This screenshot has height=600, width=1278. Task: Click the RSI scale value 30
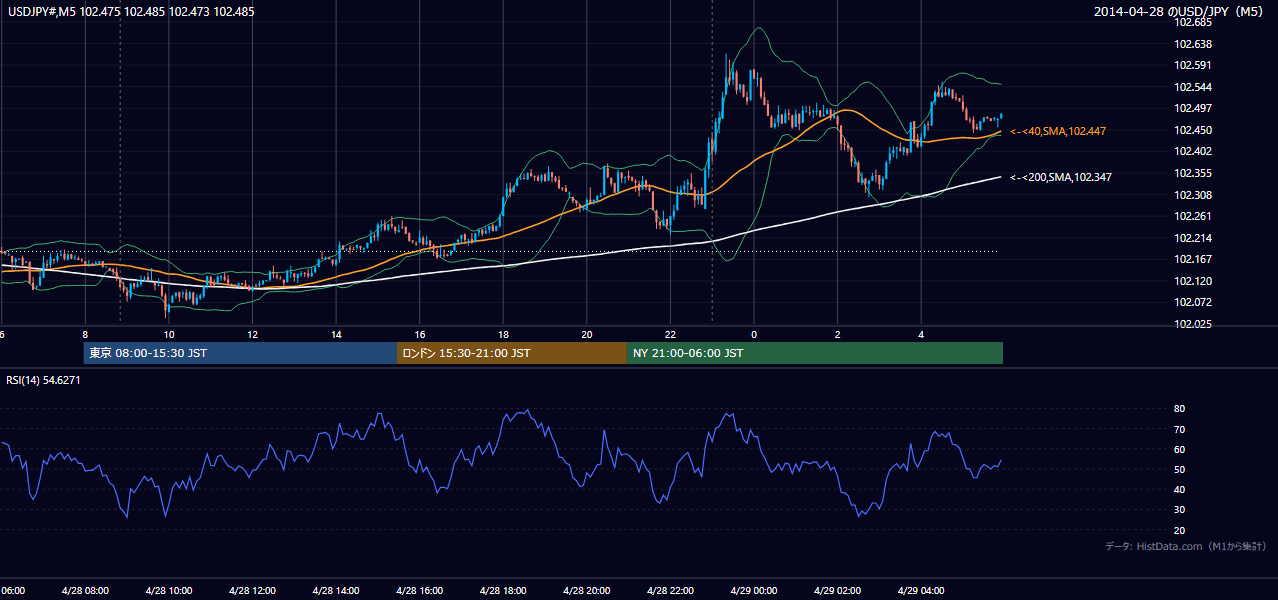pyautogui.click(x=1179, y=510)
